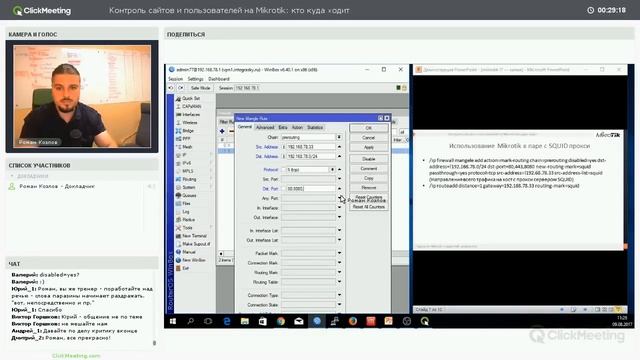
Task: Expand the Routing Table field
Action: pyautogui.click(x=339, y=282)
